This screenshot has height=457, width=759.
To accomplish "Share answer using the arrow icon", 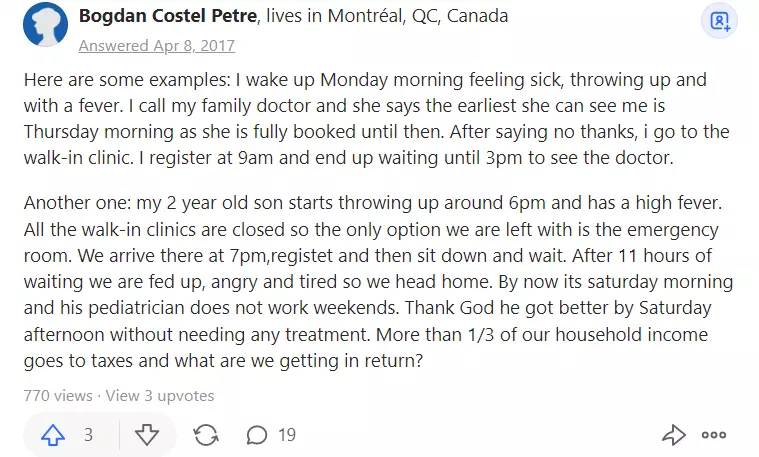I will tap(674, 435).
